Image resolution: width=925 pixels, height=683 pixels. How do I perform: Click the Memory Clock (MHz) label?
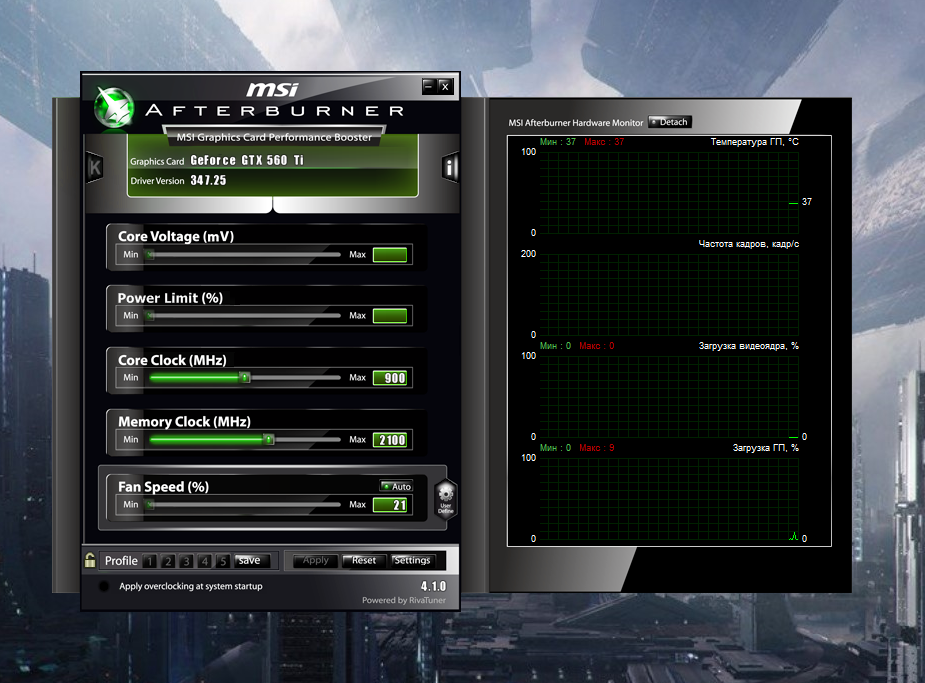pyautogui.click(x=184, y=422)
